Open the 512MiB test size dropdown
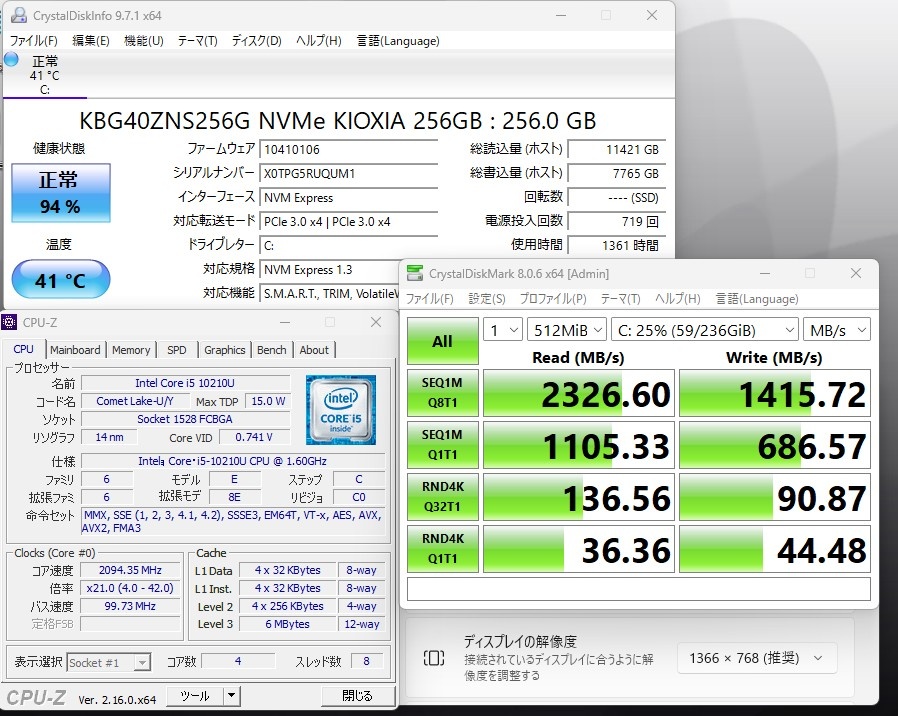Image resolution: width=898 pixels, height=716 pixels. pos(567,330)
